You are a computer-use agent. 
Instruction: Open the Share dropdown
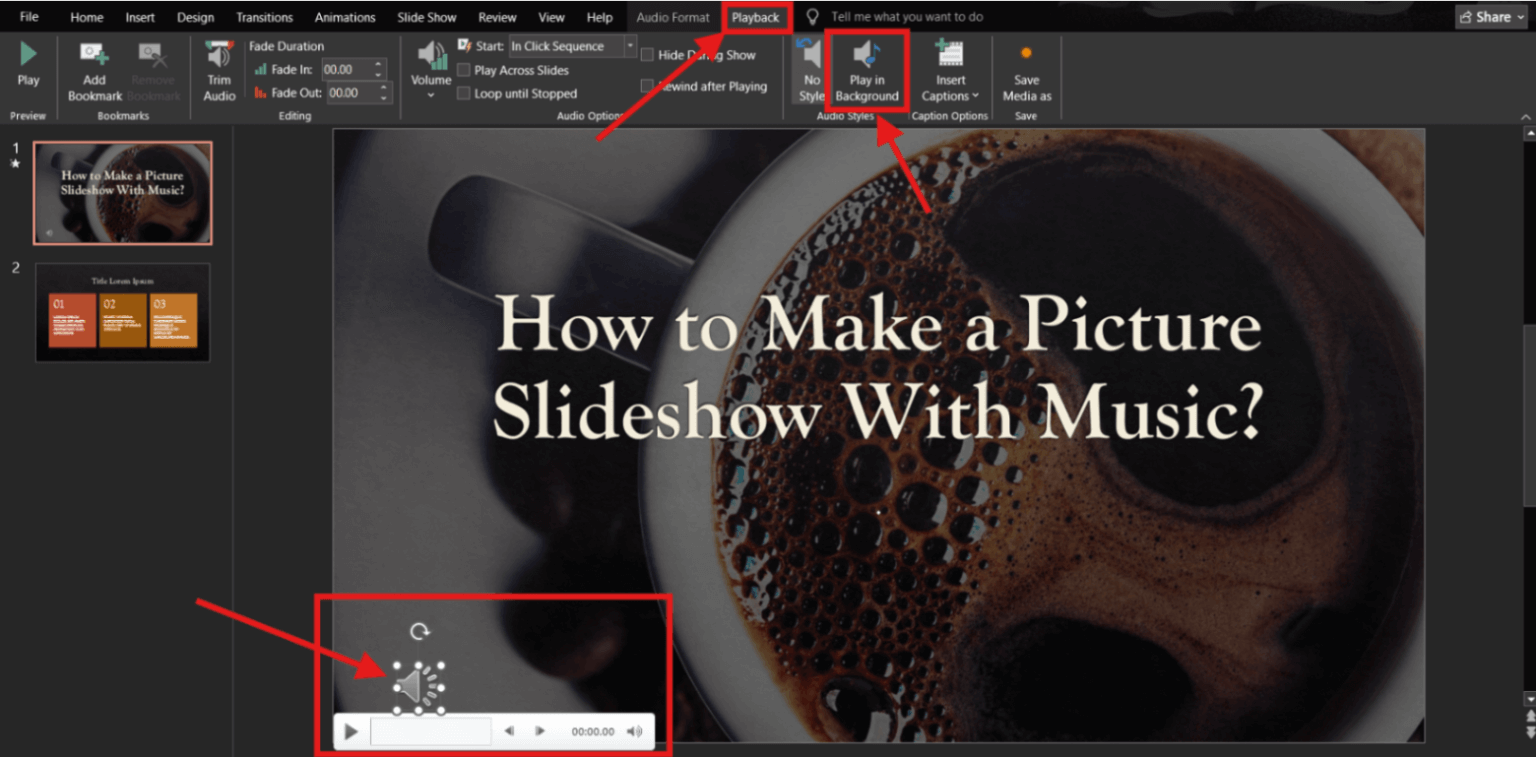click(x=1491, y=16)
